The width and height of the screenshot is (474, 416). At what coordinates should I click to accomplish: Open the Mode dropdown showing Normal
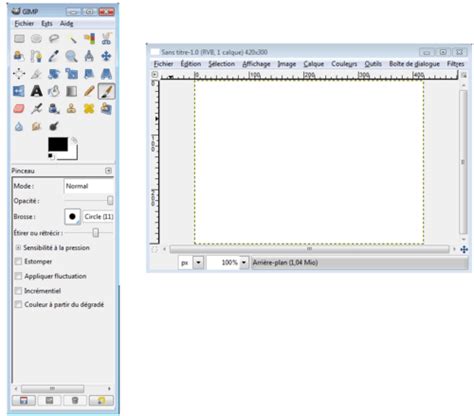pos(89,186)
